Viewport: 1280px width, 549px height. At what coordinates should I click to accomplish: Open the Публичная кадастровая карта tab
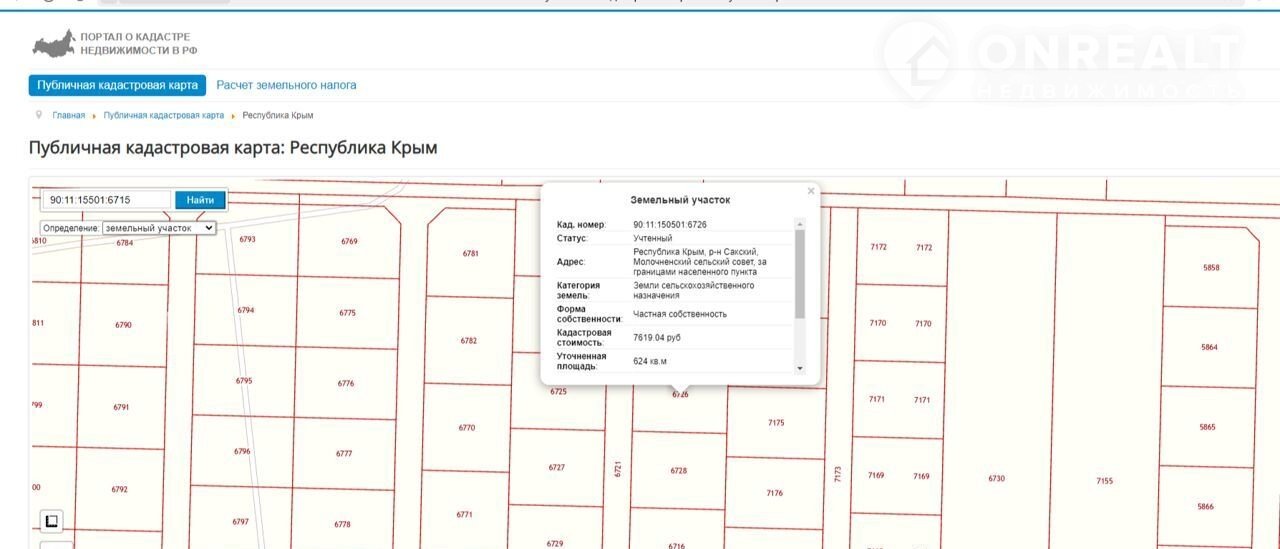point(117,85)
